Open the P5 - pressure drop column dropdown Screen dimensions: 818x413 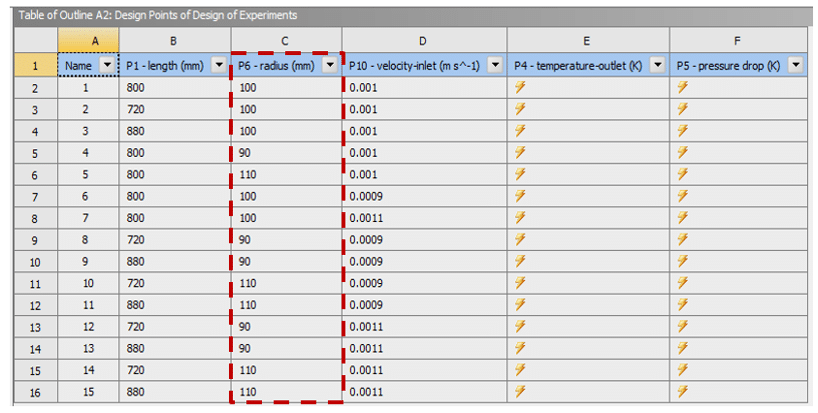[x=796, y=65]
